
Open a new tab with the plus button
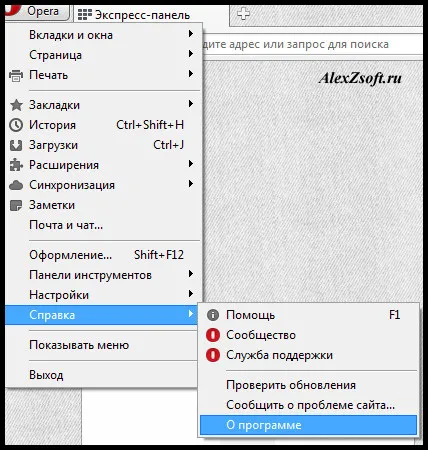tap(243, 14)
